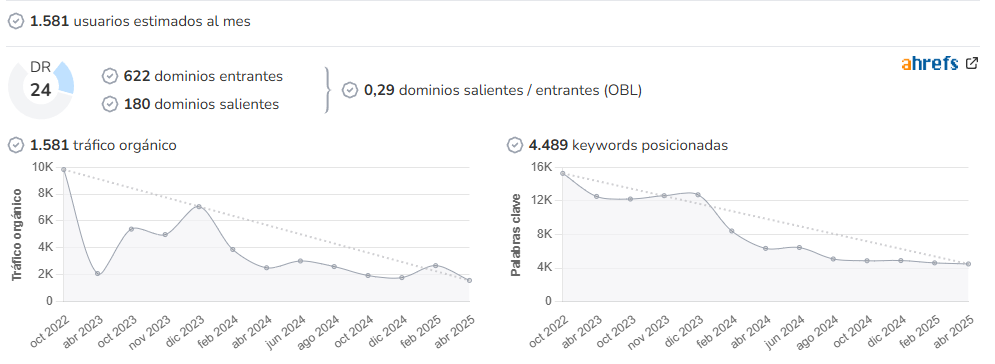Select dic 2024 point on tráfico orgánico chart
This screenshot has height=364, width=995.
pyautogui.click(x=402, y=277)
